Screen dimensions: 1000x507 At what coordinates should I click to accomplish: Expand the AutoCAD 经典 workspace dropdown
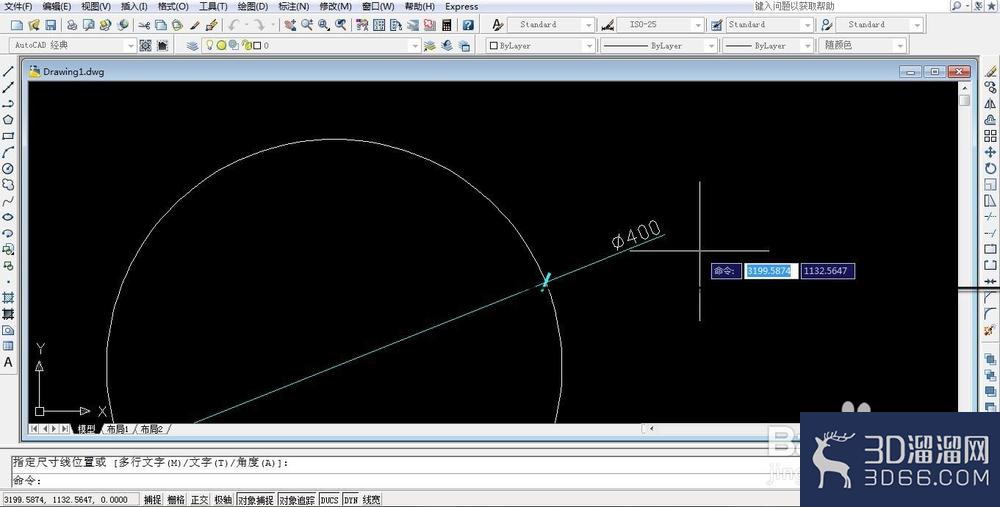click(x=73, y=45)
